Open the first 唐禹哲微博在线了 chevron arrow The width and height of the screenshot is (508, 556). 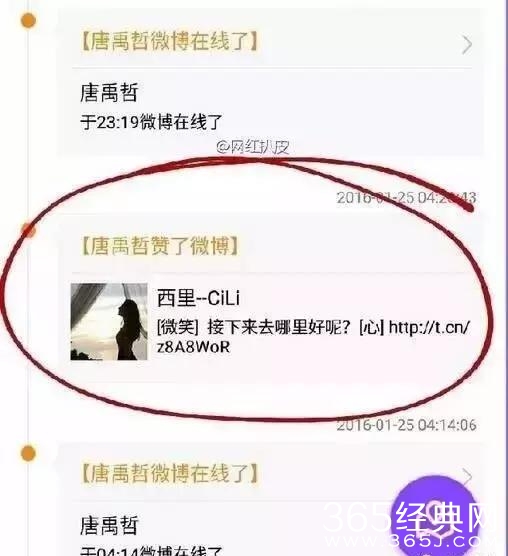coord(467,45)
